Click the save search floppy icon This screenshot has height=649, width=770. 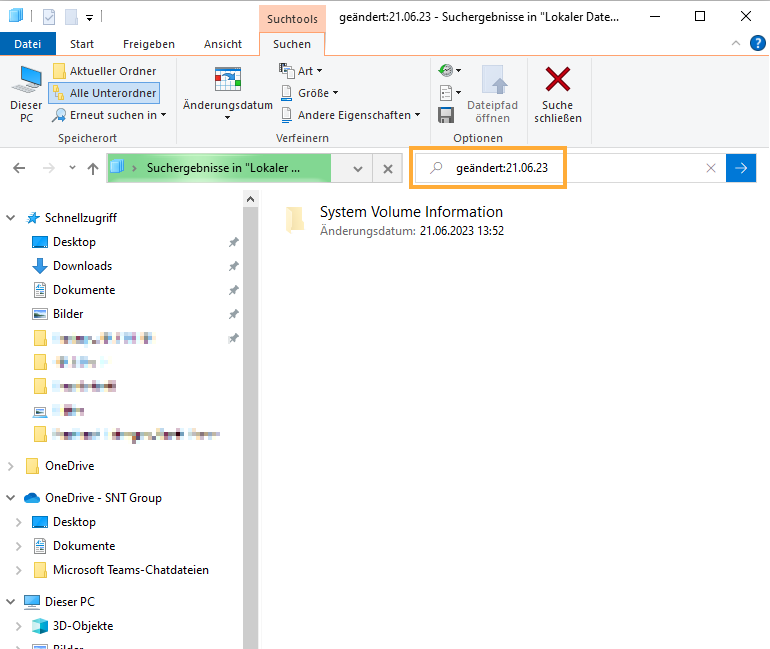click(x=446, y=115)
